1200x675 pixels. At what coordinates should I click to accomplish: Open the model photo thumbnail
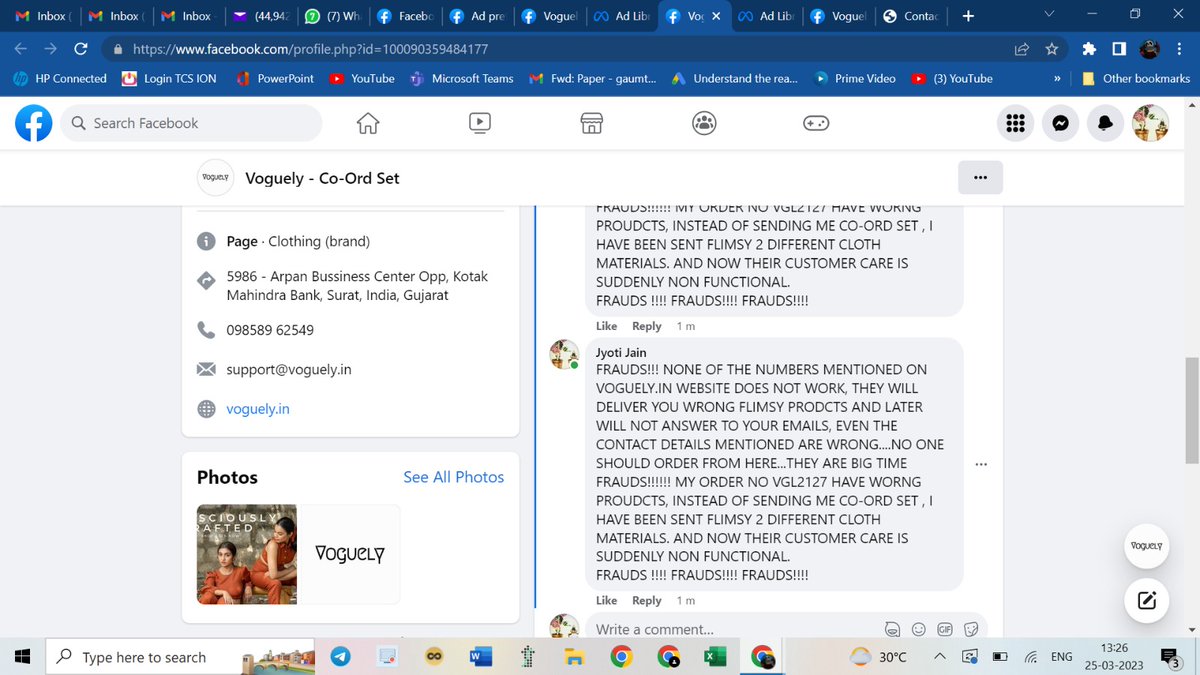(x=247, y=554)
